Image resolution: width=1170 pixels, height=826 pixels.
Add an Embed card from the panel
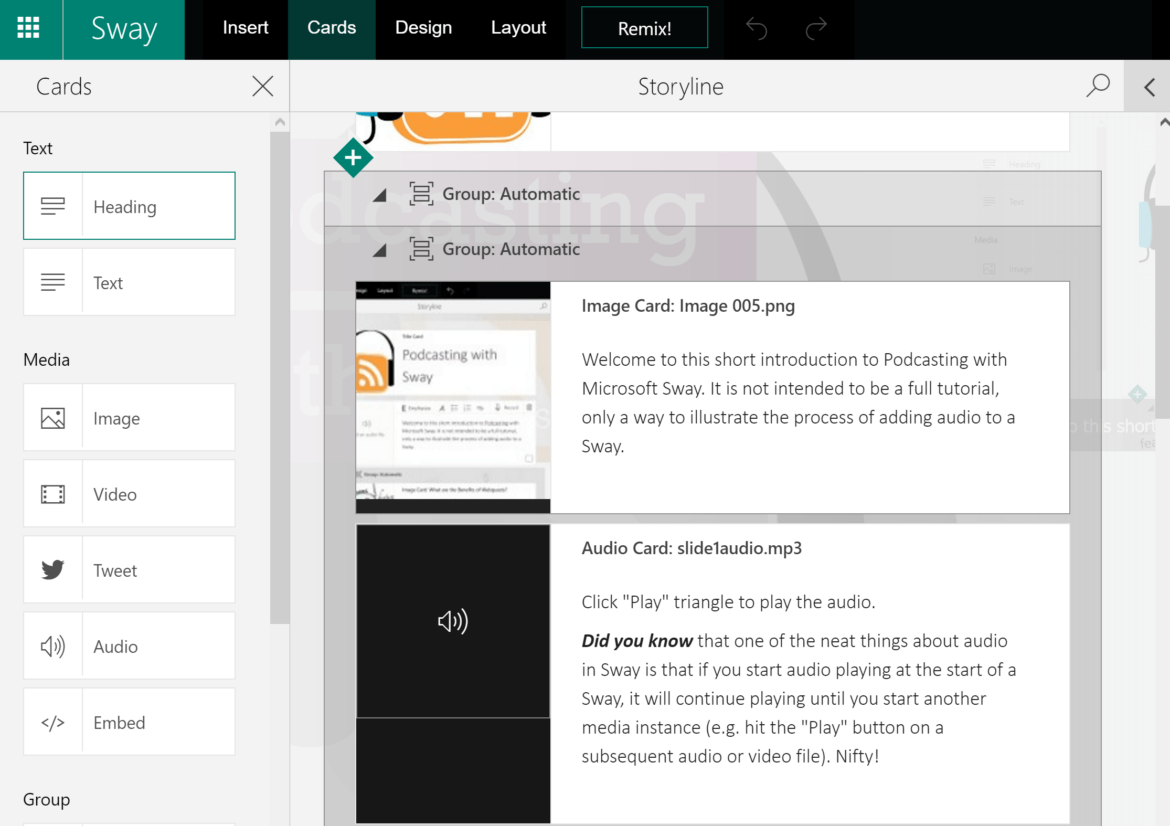(129, 722)
